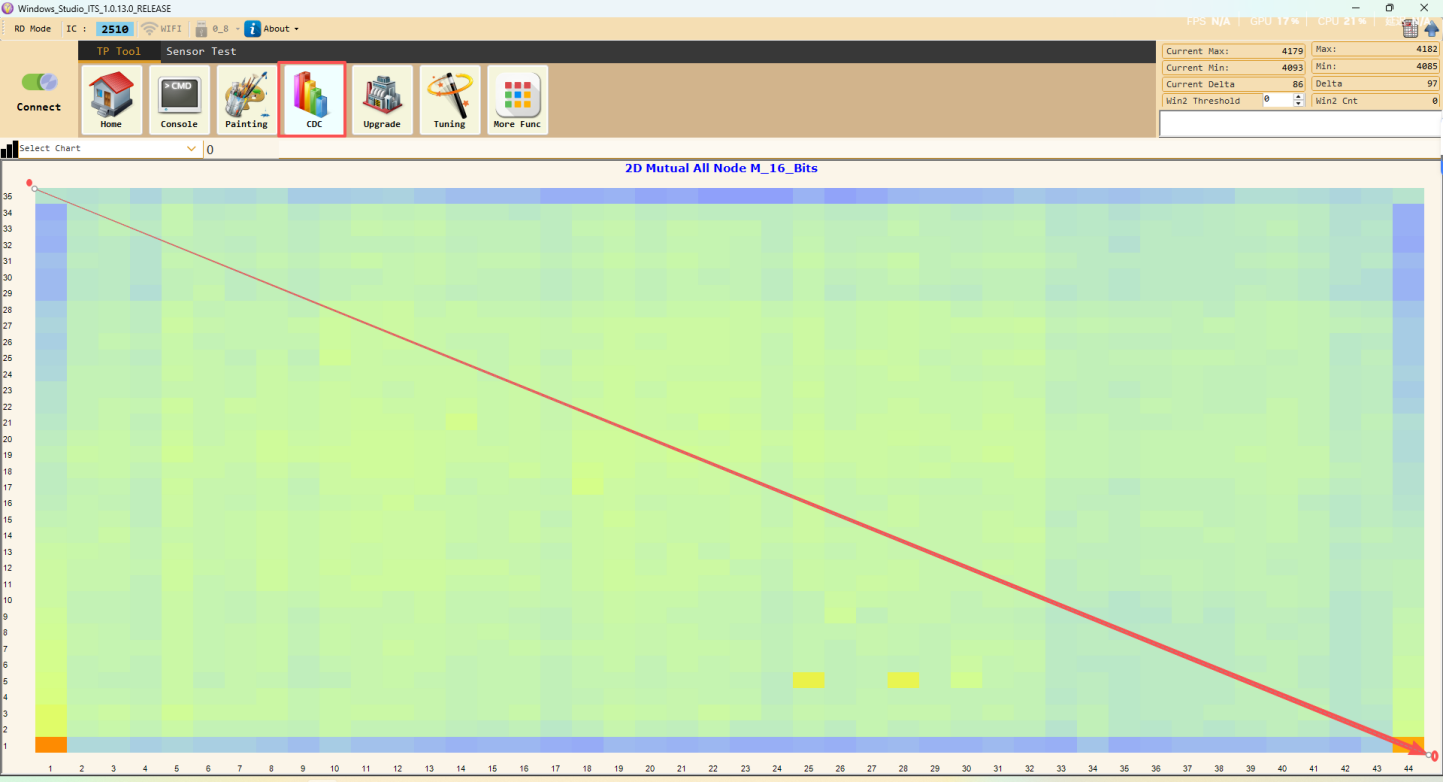Image resolution: width=1443 pixels, height=782 pixels.
Task: Click the orange heatmap cell at row 1
Action: pos(50,745)
